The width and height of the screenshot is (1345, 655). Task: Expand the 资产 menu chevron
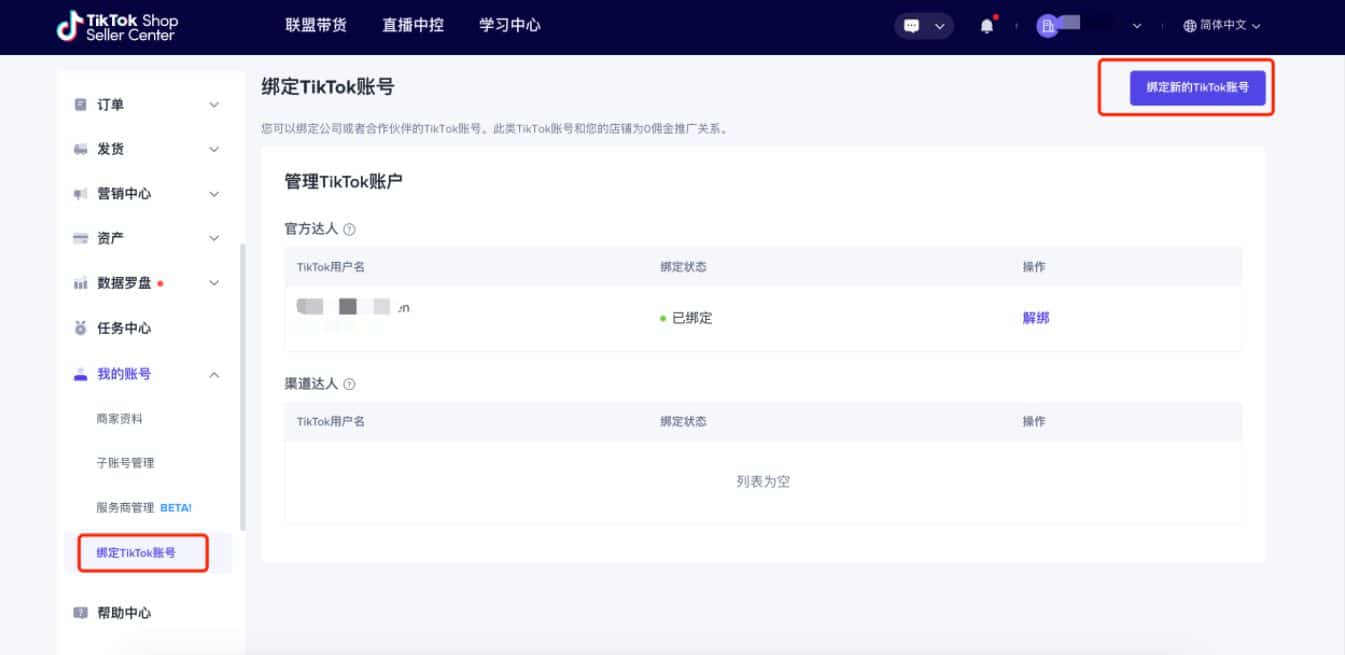point(214,239)
